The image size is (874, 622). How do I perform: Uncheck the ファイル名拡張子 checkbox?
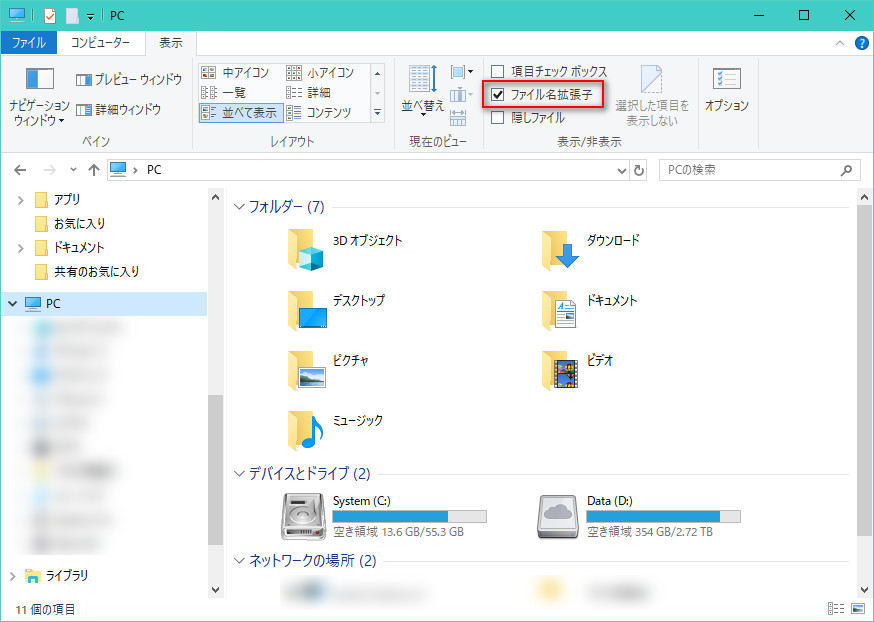498,95
